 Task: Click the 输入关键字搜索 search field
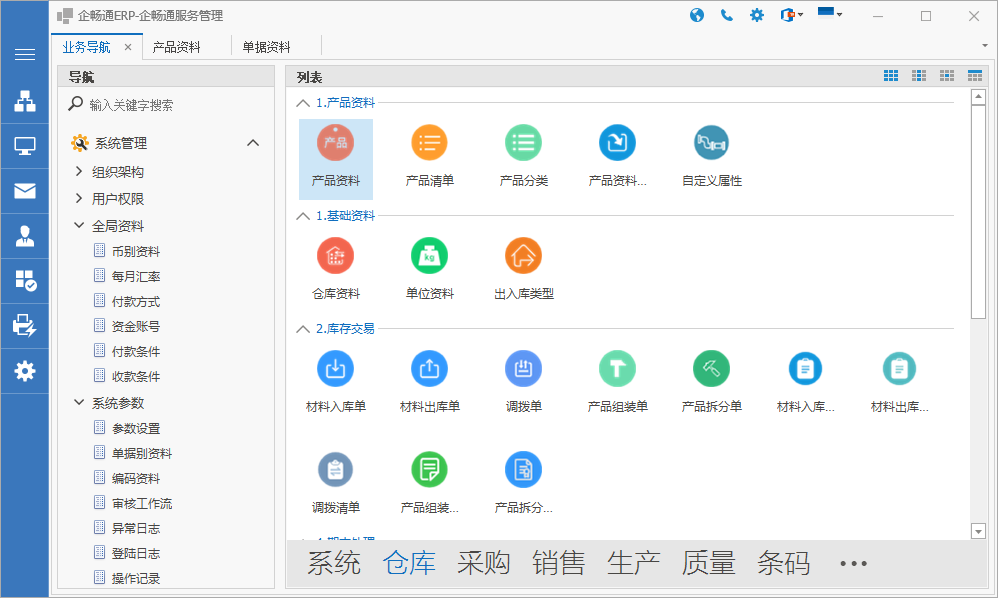[166, 105]
